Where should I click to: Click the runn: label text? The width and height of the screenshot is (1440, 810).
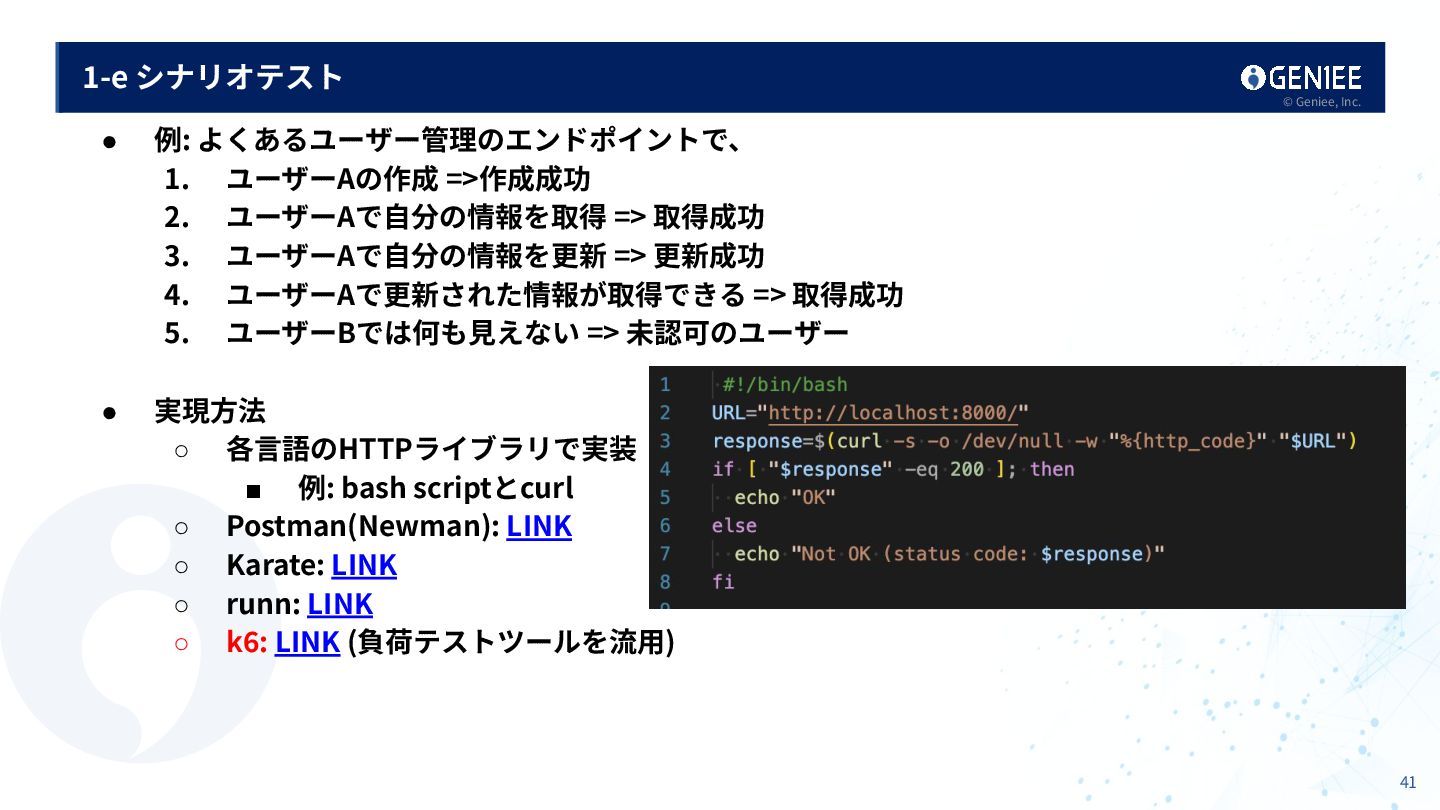click(x=264, y=604)
